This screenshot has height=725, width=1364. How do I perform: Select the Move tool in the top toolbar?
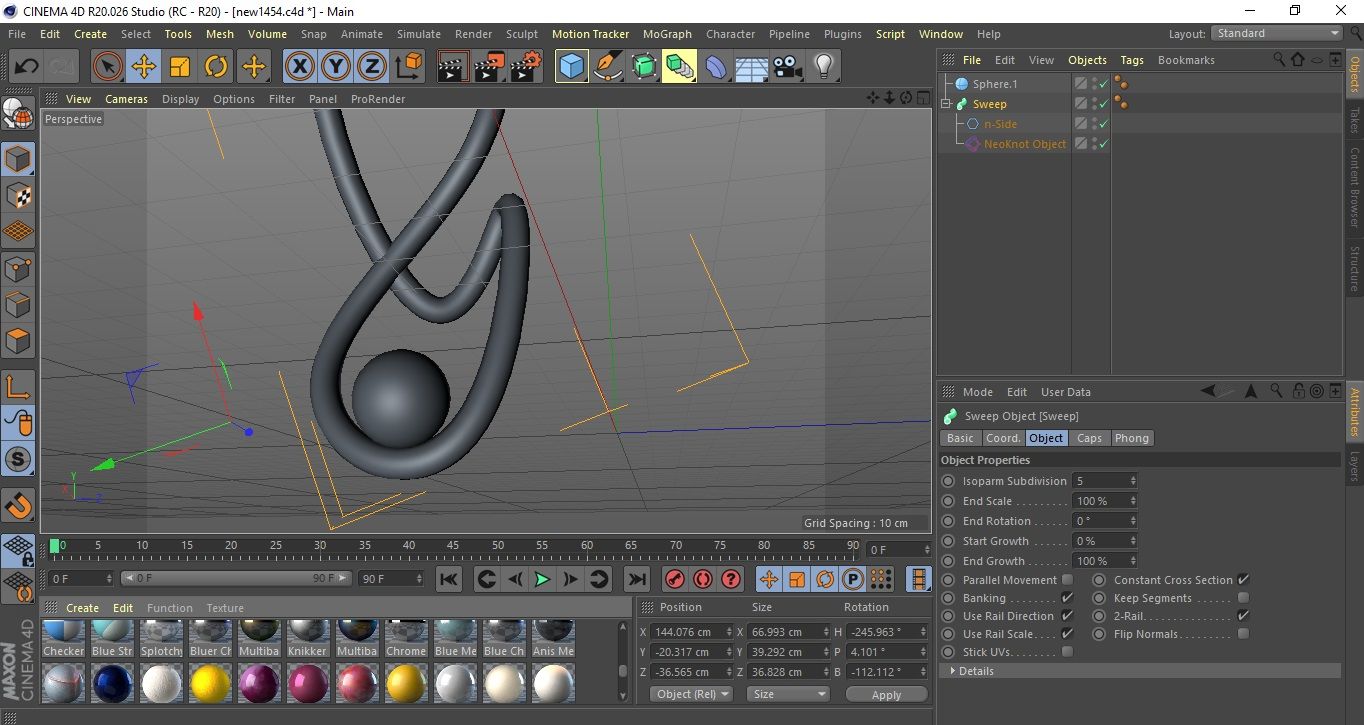tap(144, 67)
